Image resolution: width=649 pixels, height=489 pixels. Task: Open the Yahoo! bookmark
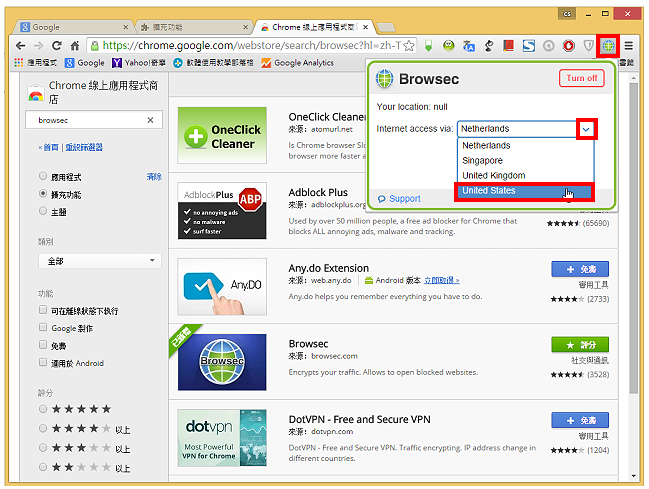pos(139,63)
